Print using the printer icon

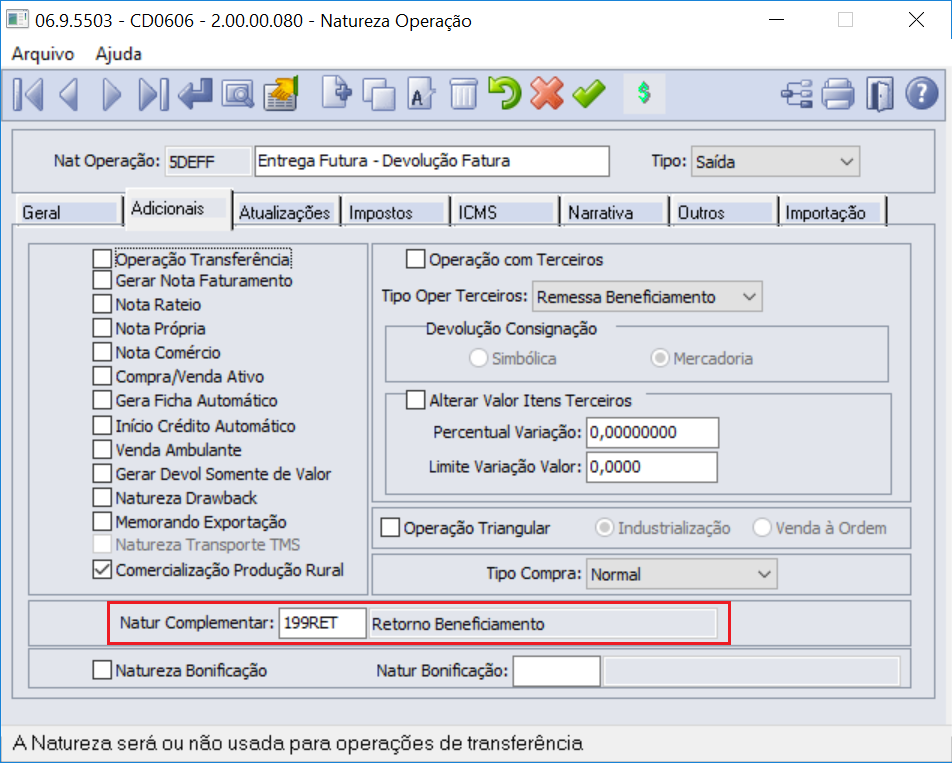pyautogui.click(x=838, y=95)
